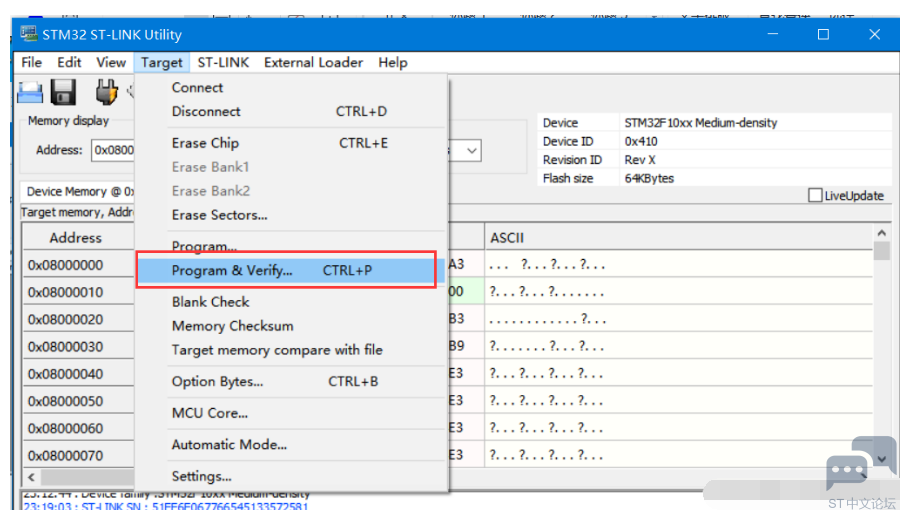The width and height of the screenshot is (905, 519).
Task: Open the View menu
Action: (x=111, y=62)
